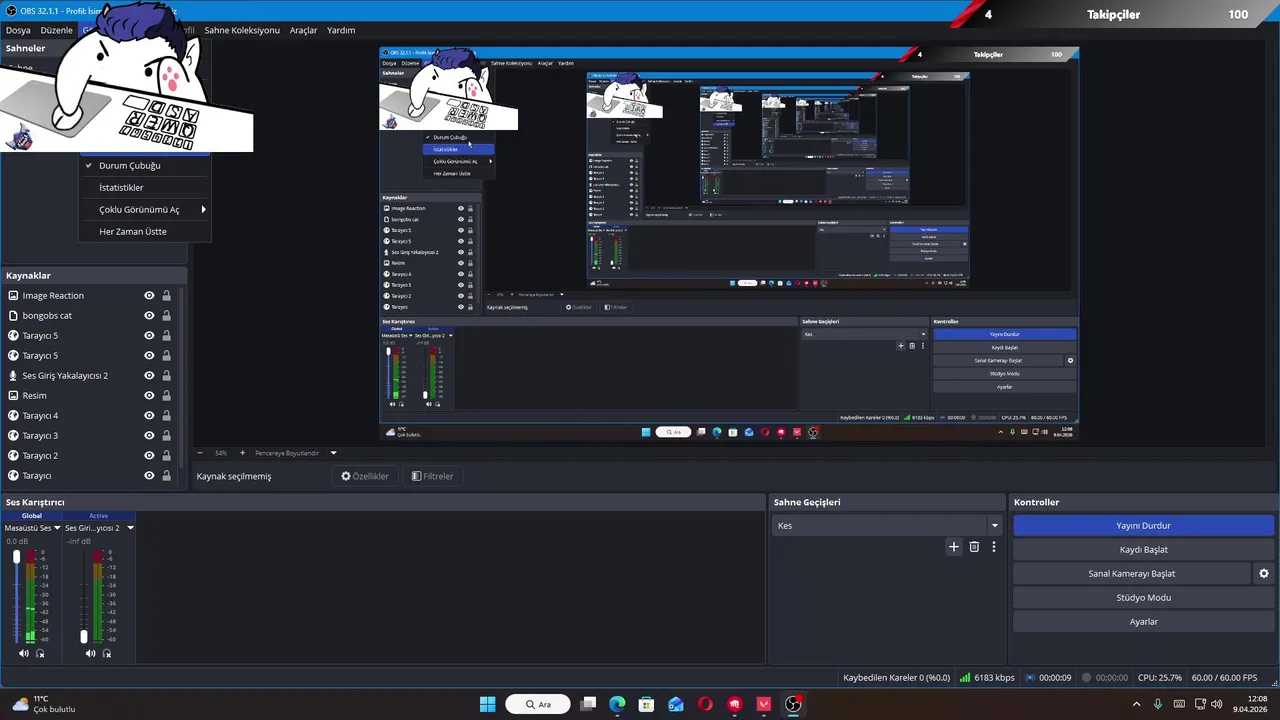Click the OBS Studio taskbar icon
The height and width of the screenshot is (720, 1280).
pyautogui.click(x=793, y=704)
